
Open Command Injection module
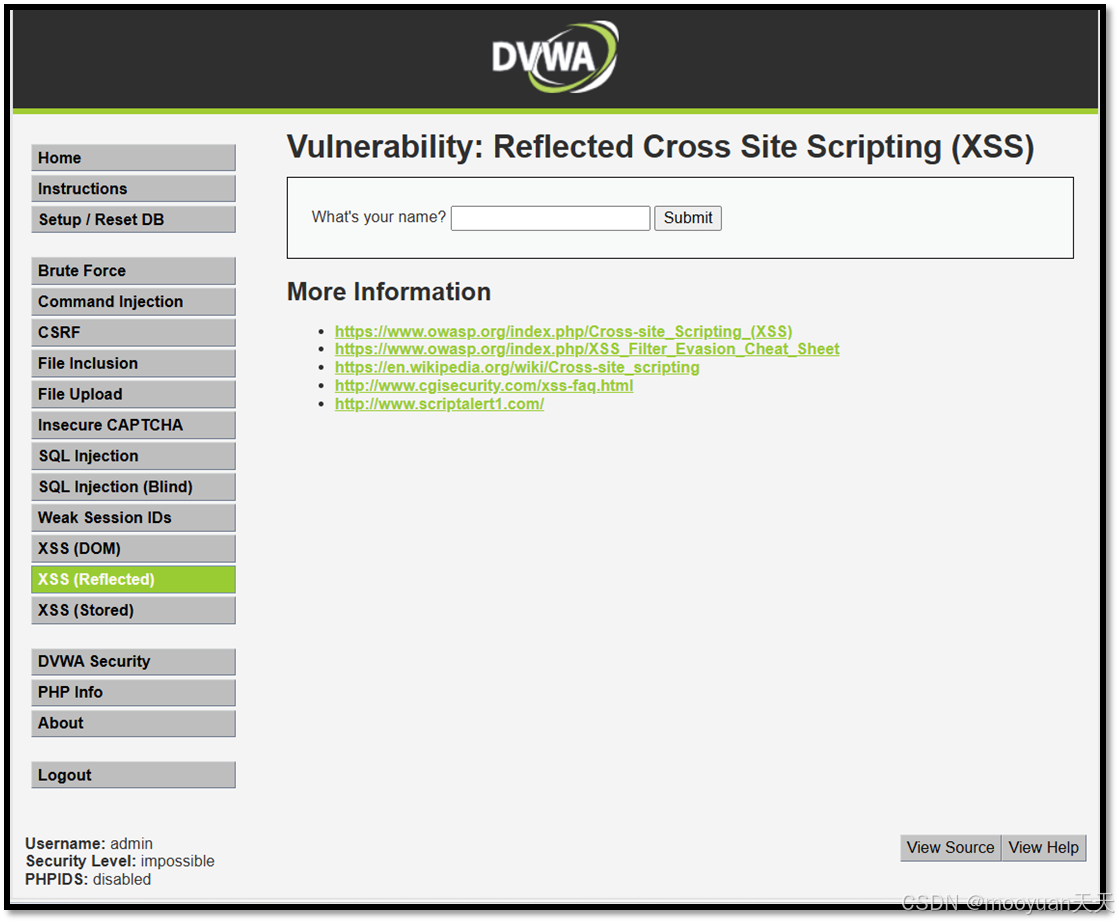[133, 301]
